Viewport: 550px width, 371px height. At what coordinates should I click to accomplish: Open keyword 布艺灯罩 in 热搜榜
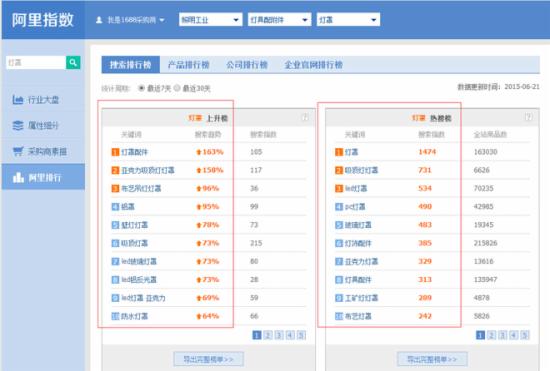tap(358, 316)
